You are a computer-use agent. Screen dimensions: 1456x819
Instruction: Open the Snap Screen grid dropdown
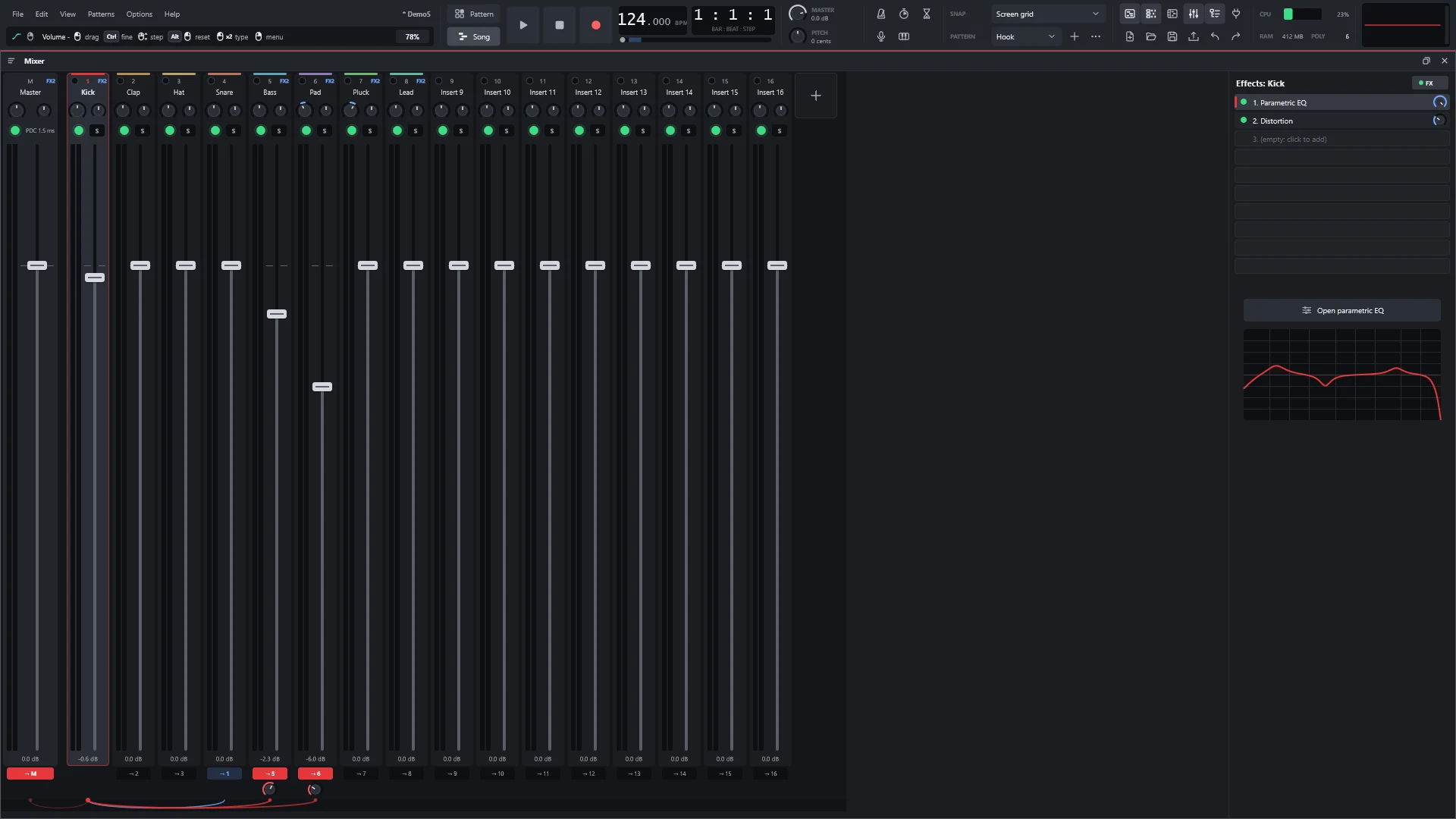1048,14
